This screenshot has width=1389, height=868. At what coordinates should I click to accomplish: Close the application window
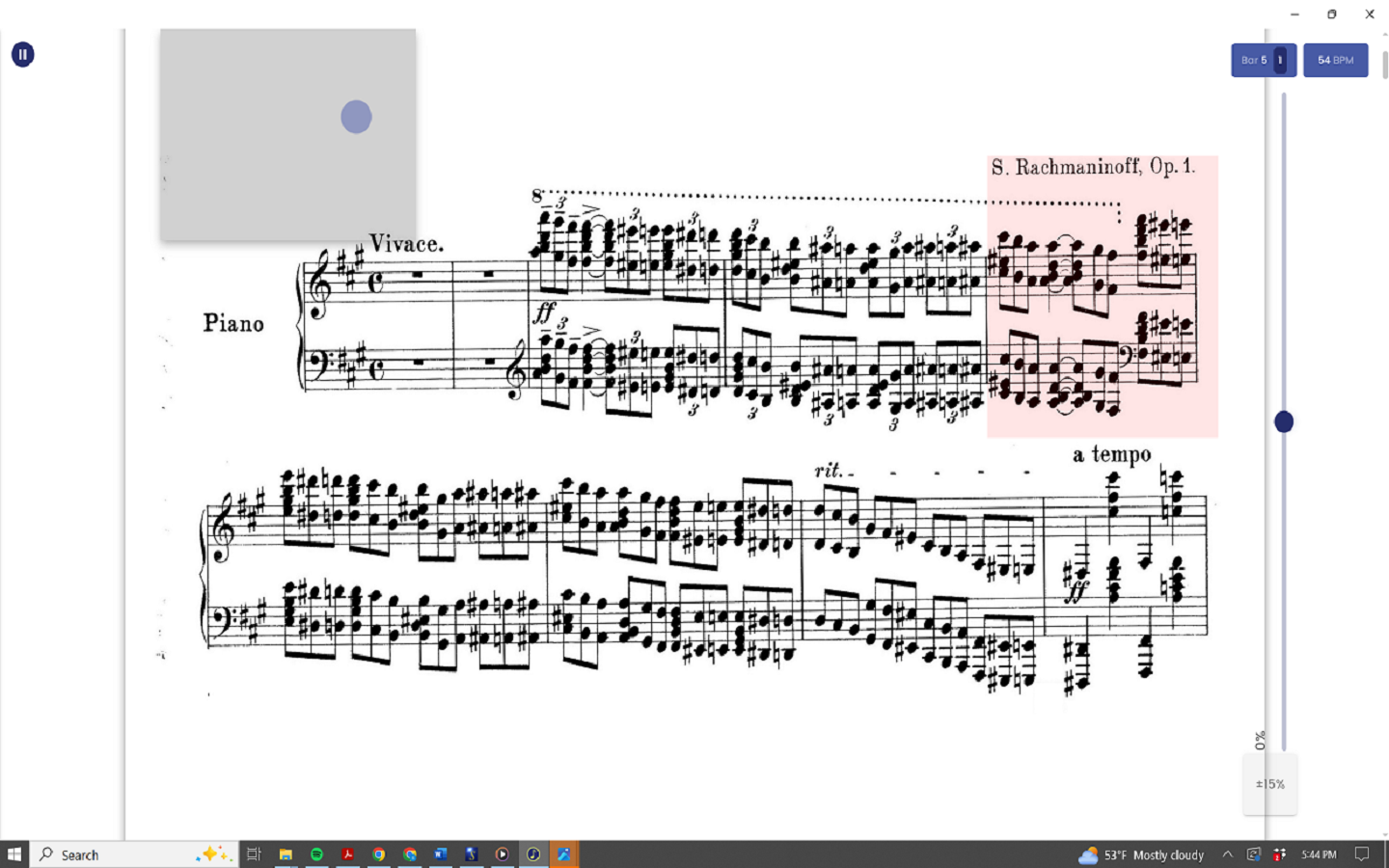pyautogui.click(x=1370, y=14)
